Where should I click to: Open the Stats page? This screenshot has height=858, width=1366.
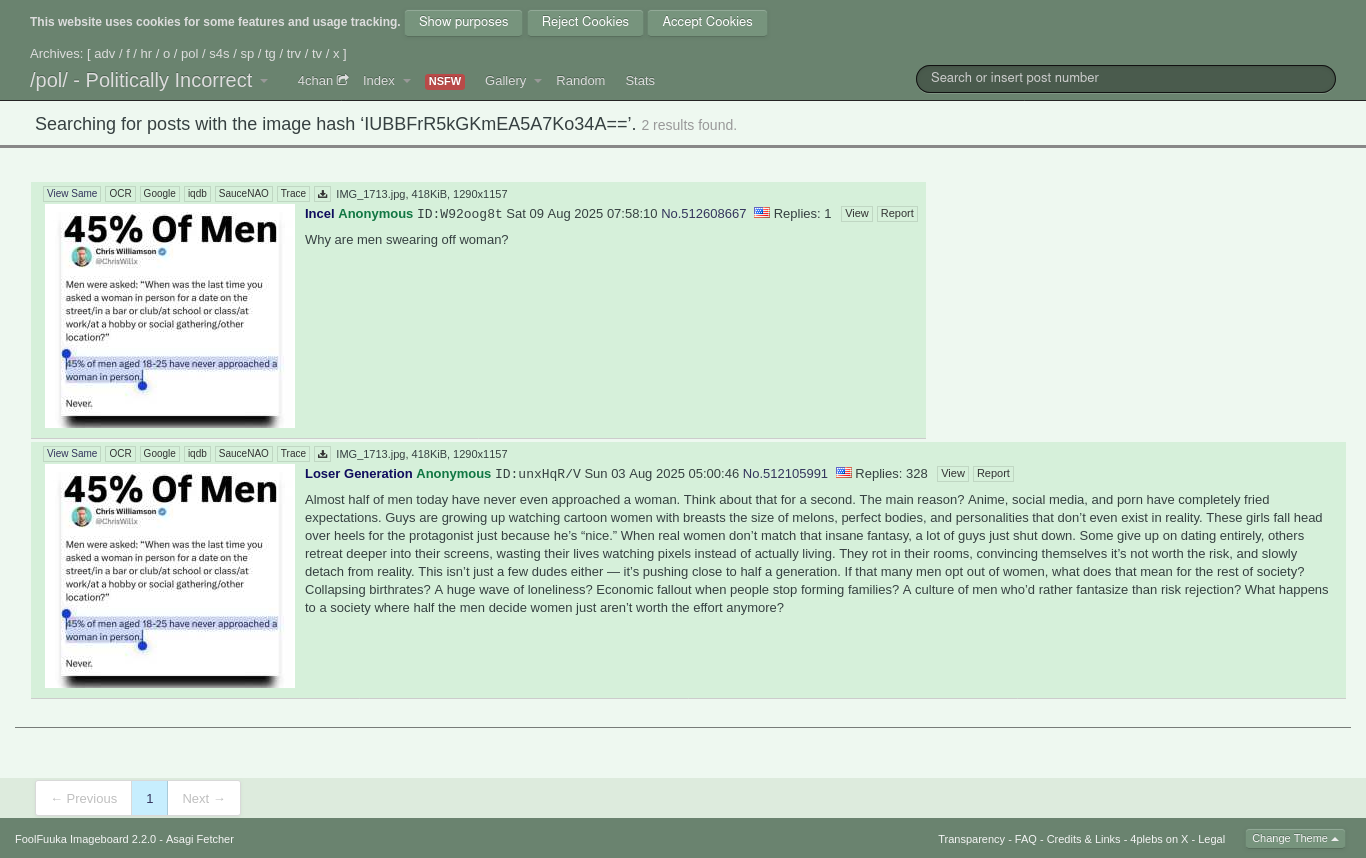[640, 81]
